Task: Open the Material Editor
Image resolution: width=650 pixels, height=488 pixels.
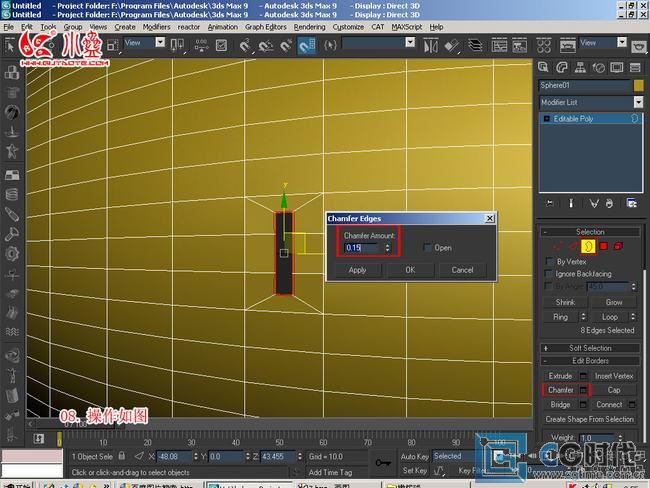Action: pos(543,45)
